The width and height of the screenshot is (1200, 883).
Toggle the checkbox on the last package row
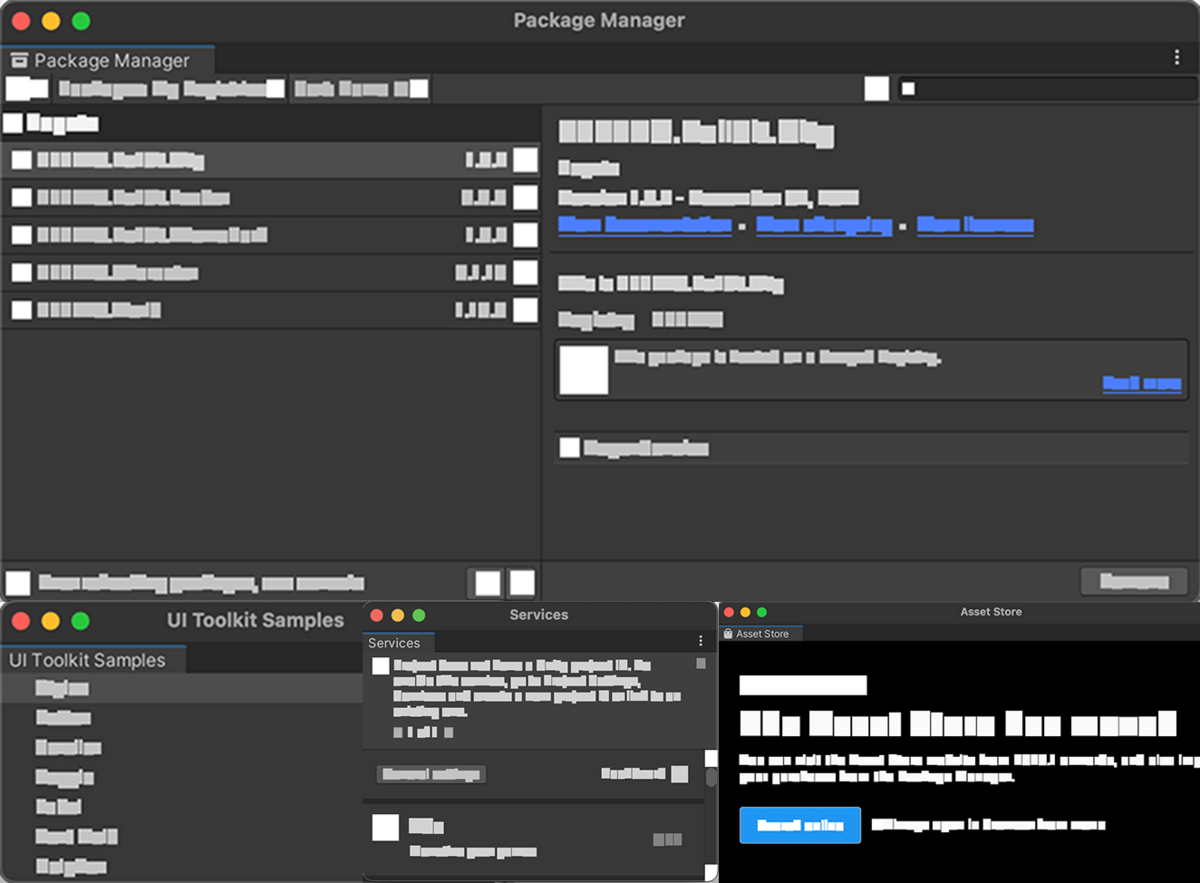tap(21, 310)
